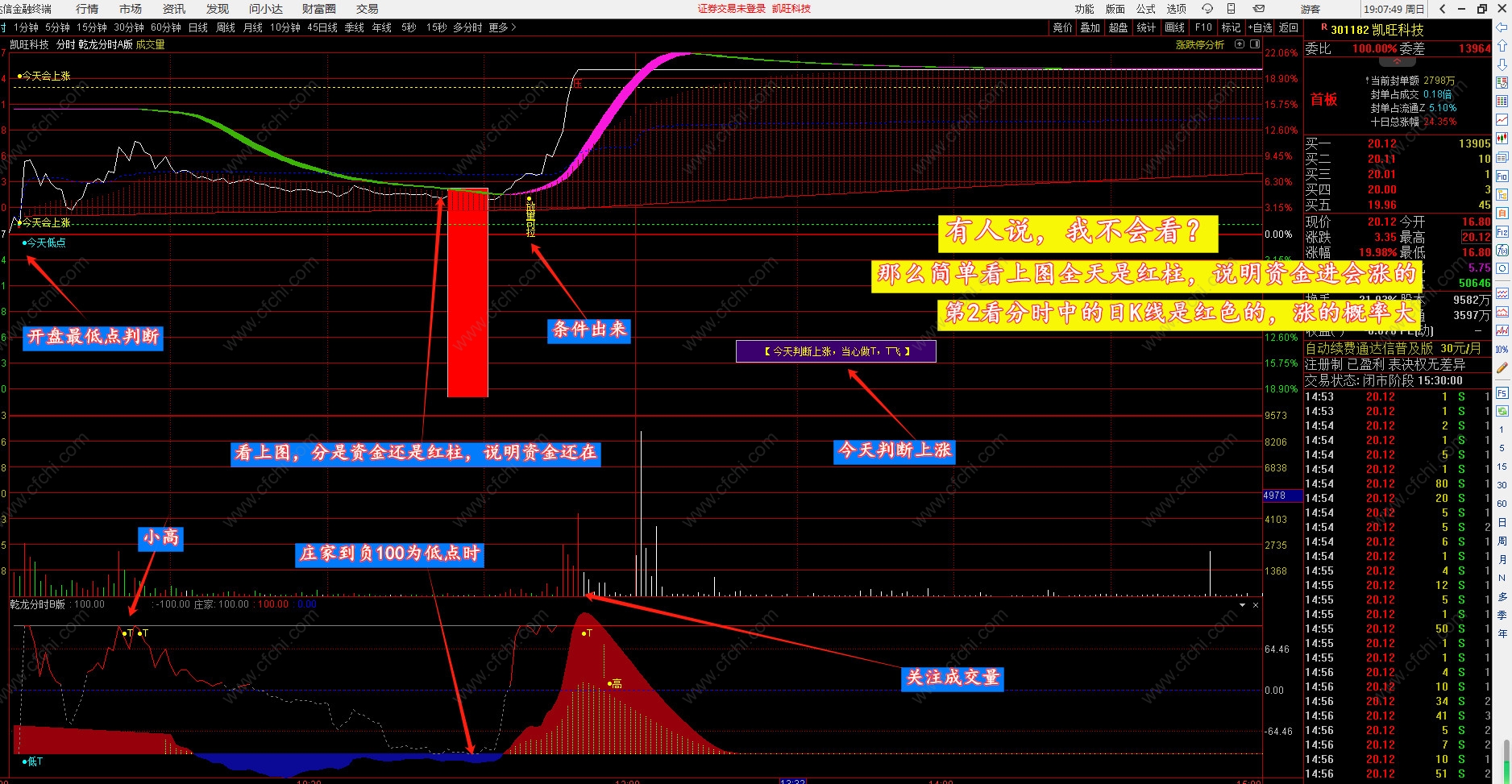This screenshot has width=1512, height=784.
Task: Open the 行情 menu
Action: click(x=87, y=9)
